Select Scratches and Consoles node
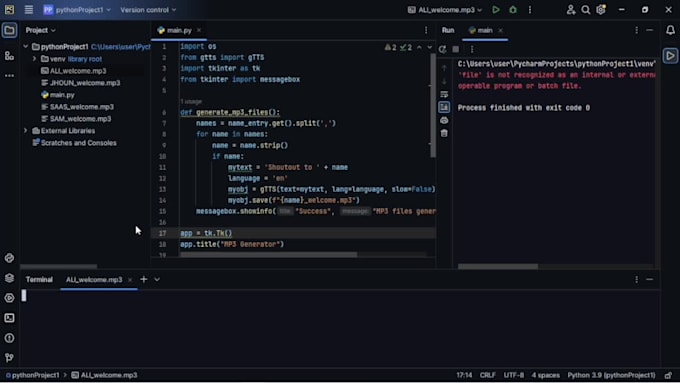680x383 pixels. point(74,143)
